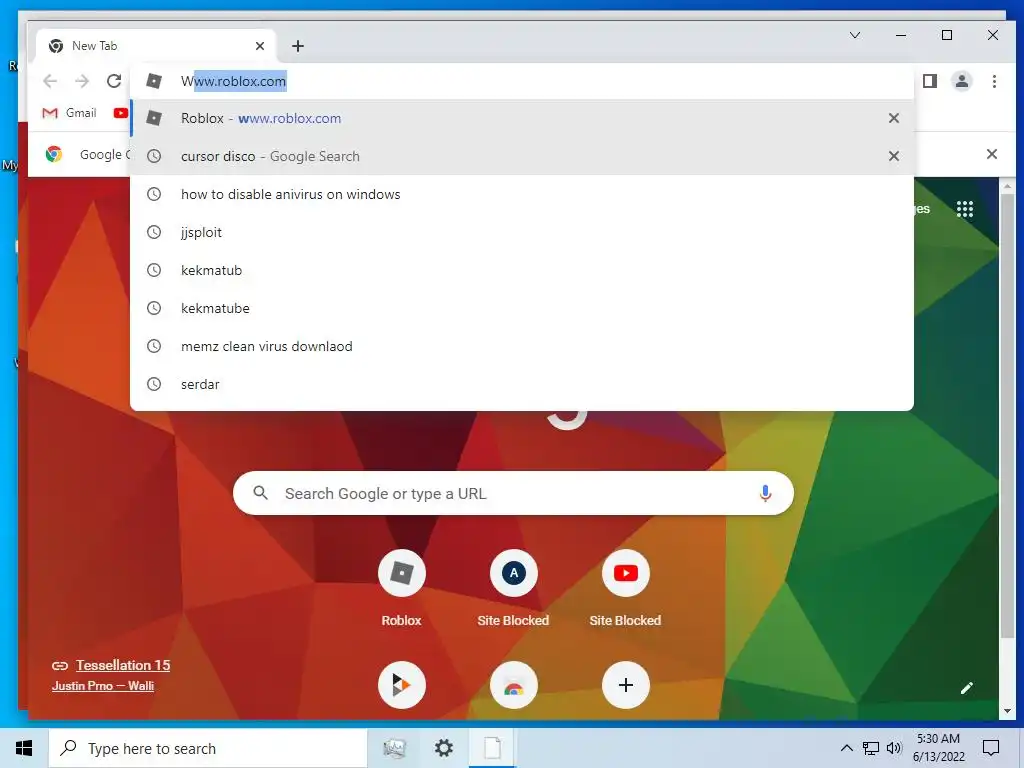Choose the kekmatube suggestion

pos(522,308)
